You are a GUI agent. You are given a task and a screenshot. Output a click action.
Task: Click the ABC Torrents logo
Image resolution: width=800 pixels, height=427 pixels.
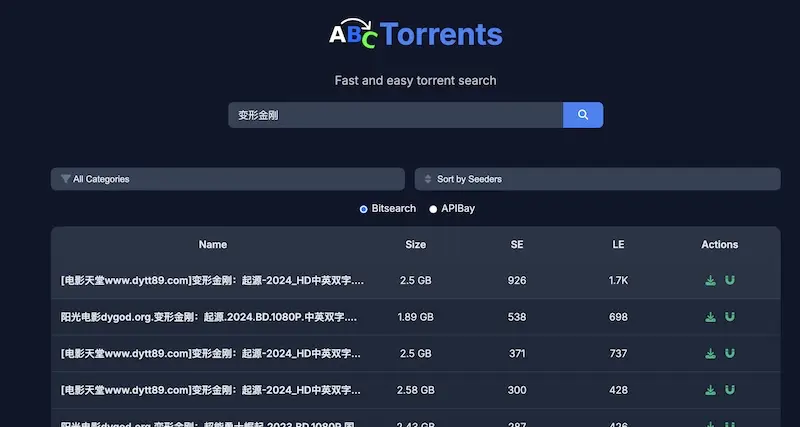pos(416,33)
